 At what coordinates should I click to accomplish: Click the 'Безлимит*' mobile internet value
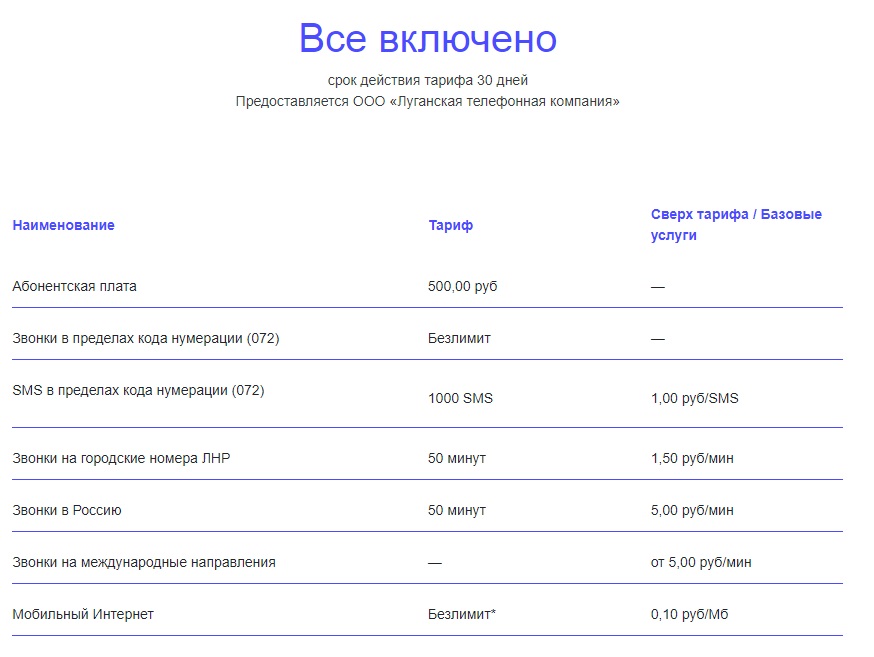click(462, 614)
